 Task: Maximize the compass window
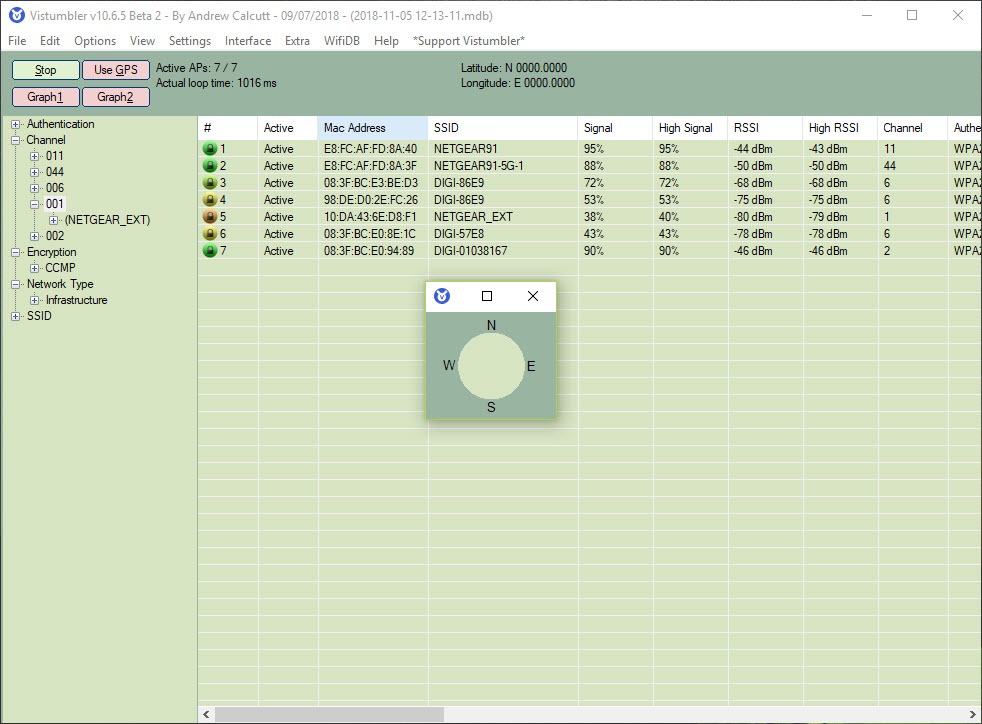coord(487,296)
